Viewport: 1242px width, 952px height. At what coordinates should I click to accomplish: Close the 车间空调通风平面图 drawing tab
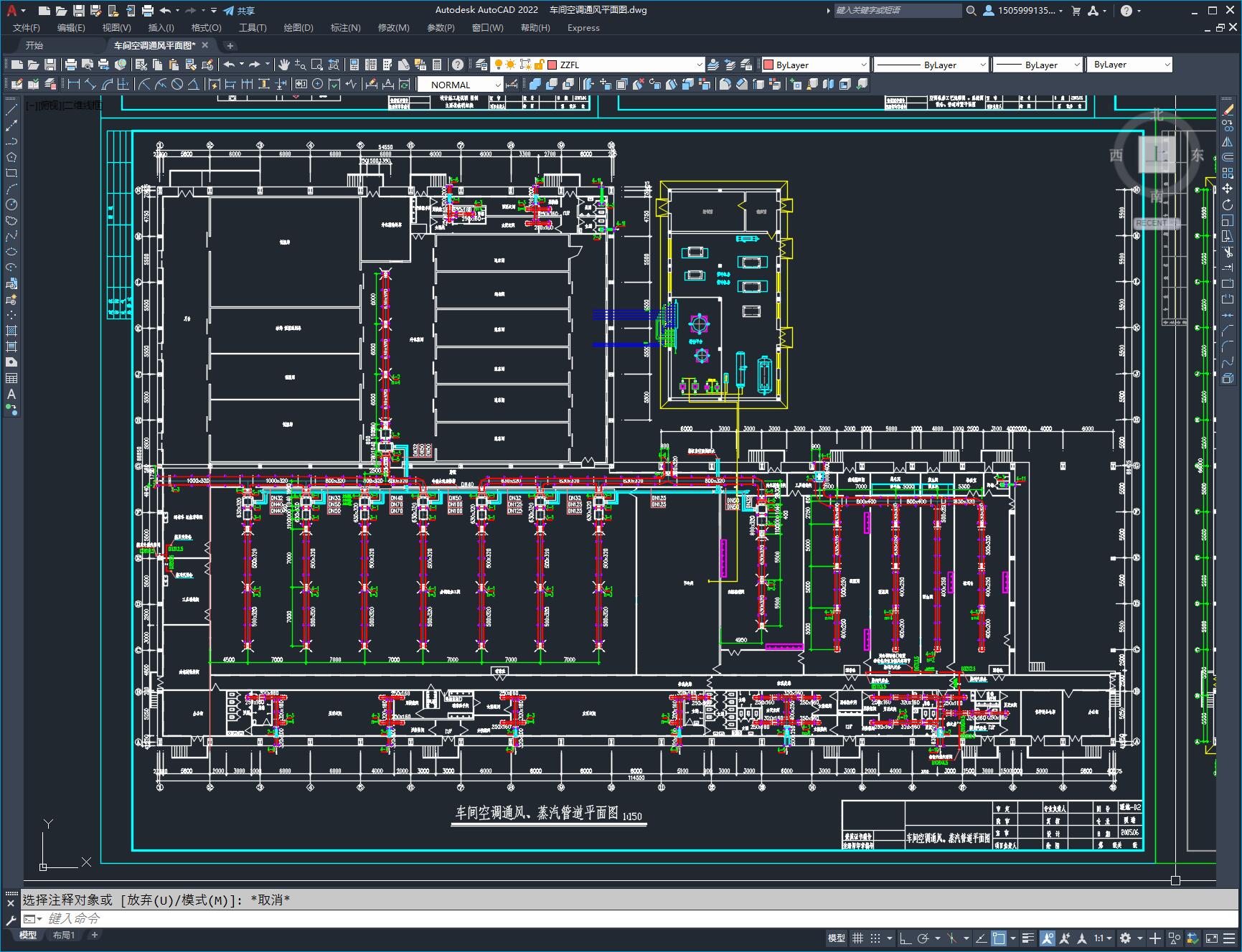pos(204,45)
